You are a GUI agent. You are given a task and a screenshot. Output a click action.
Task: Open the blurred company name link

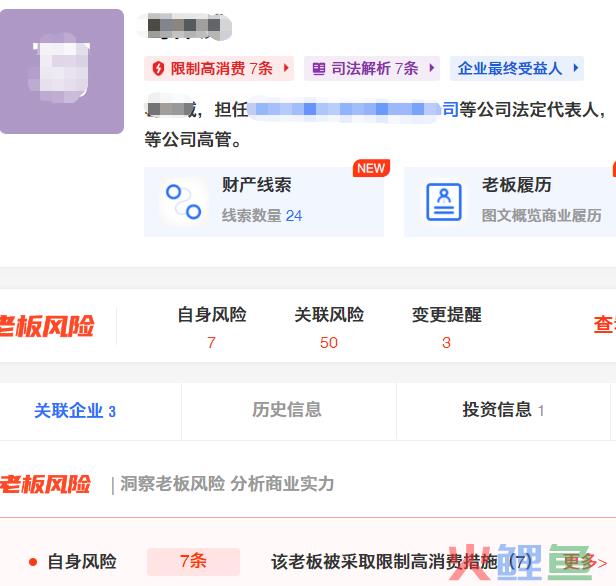click(x=353, y=109)
